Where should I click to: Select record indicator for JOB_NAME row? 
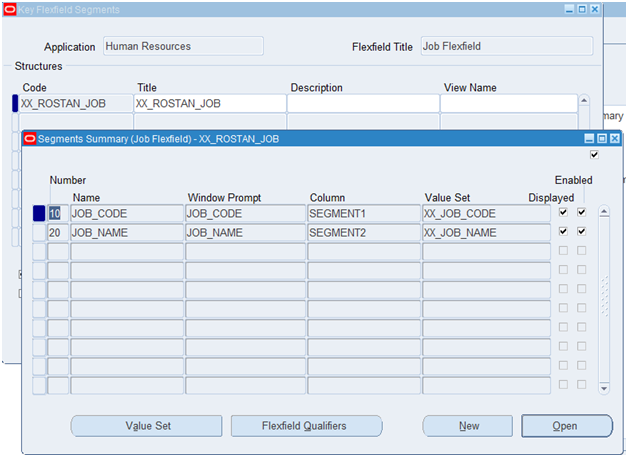point(39,233)
